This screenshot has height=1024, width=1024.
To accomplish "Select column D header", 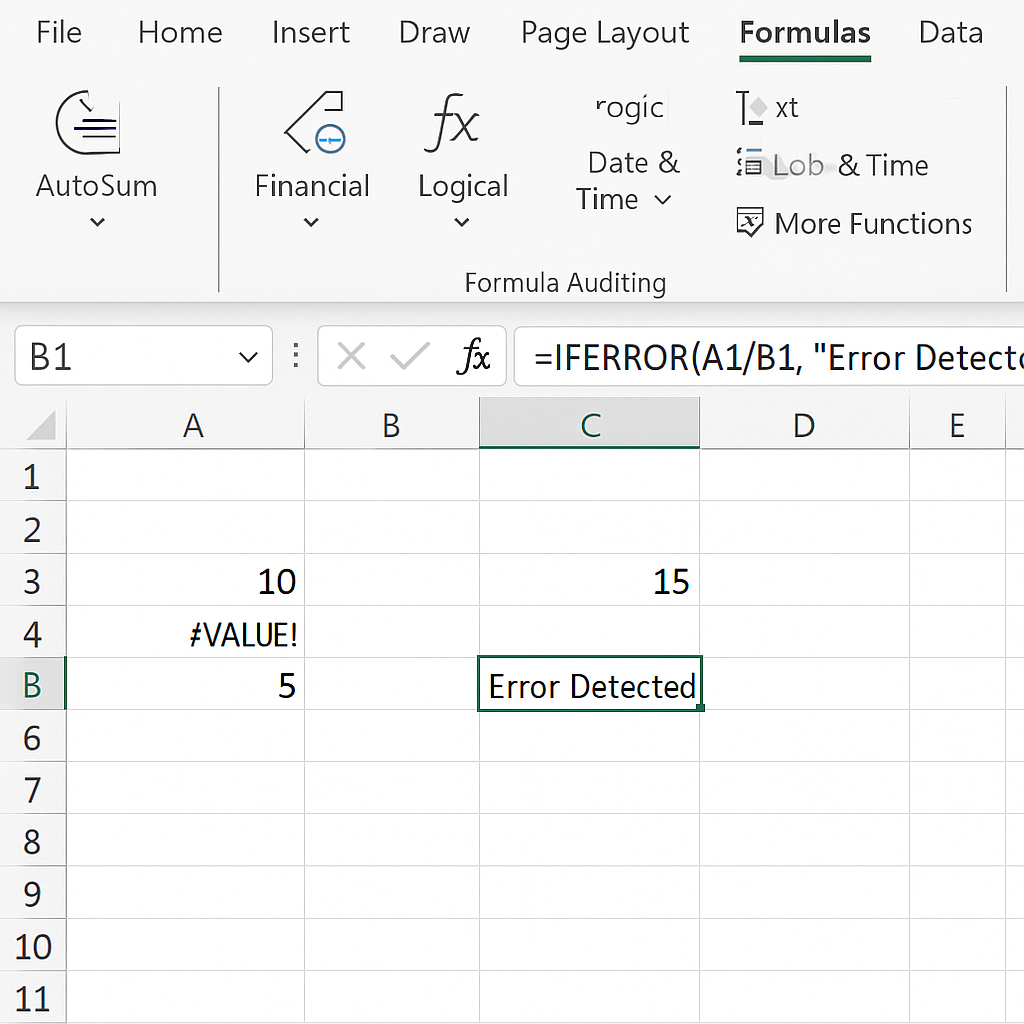I will [x=803, y=426].
